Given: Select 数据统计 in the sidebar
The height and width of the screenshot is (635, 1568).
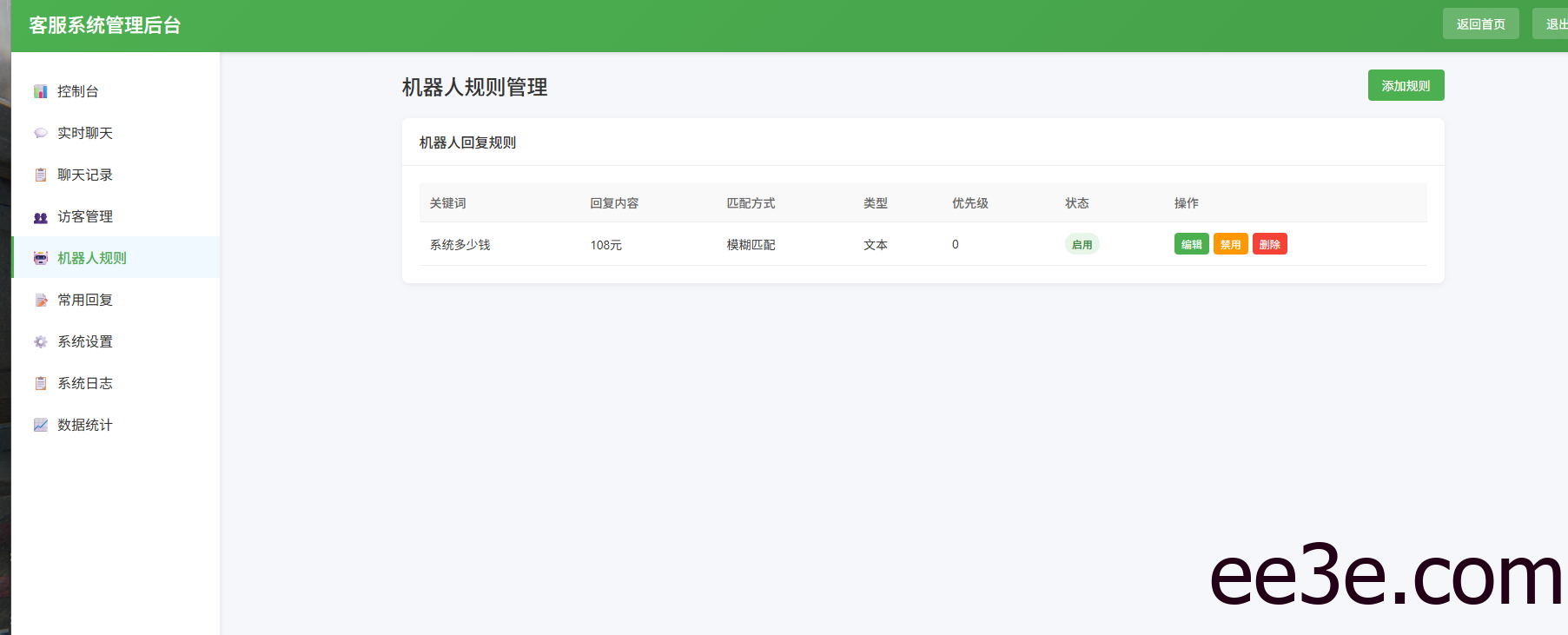Looking at the screenshot, I should pyautogui.click(x=85, y=425).
